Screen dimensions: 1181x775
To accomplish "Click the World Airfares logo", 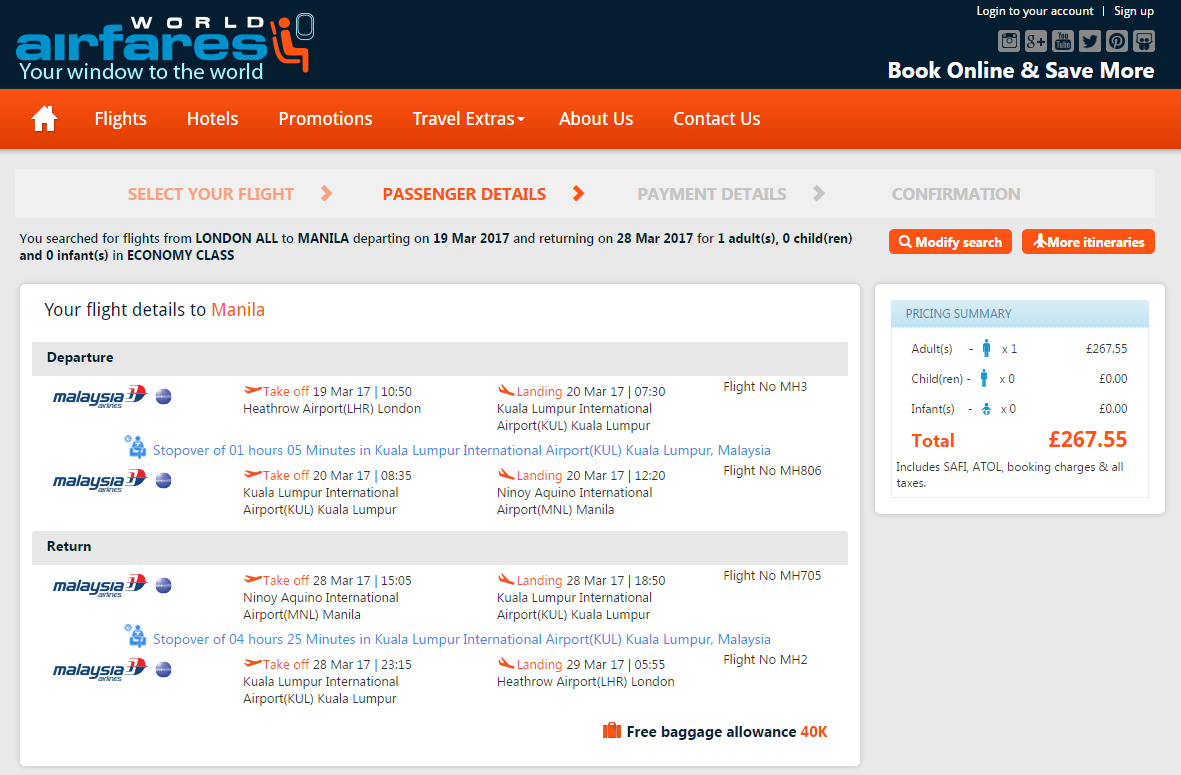I will [164, 47].
